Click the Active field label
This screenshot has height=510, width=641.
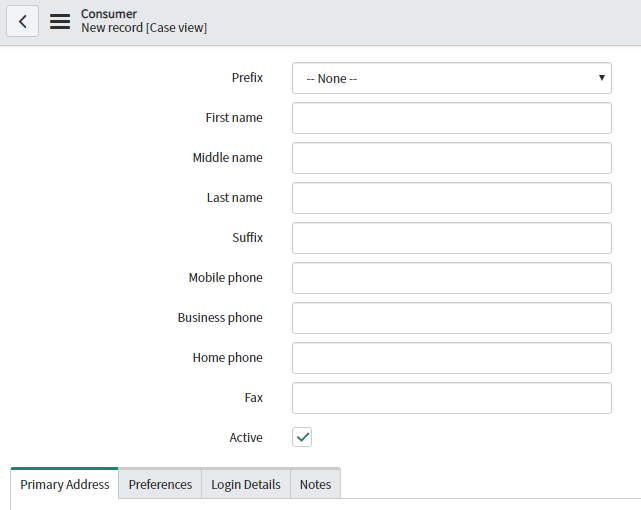point(246,437)
